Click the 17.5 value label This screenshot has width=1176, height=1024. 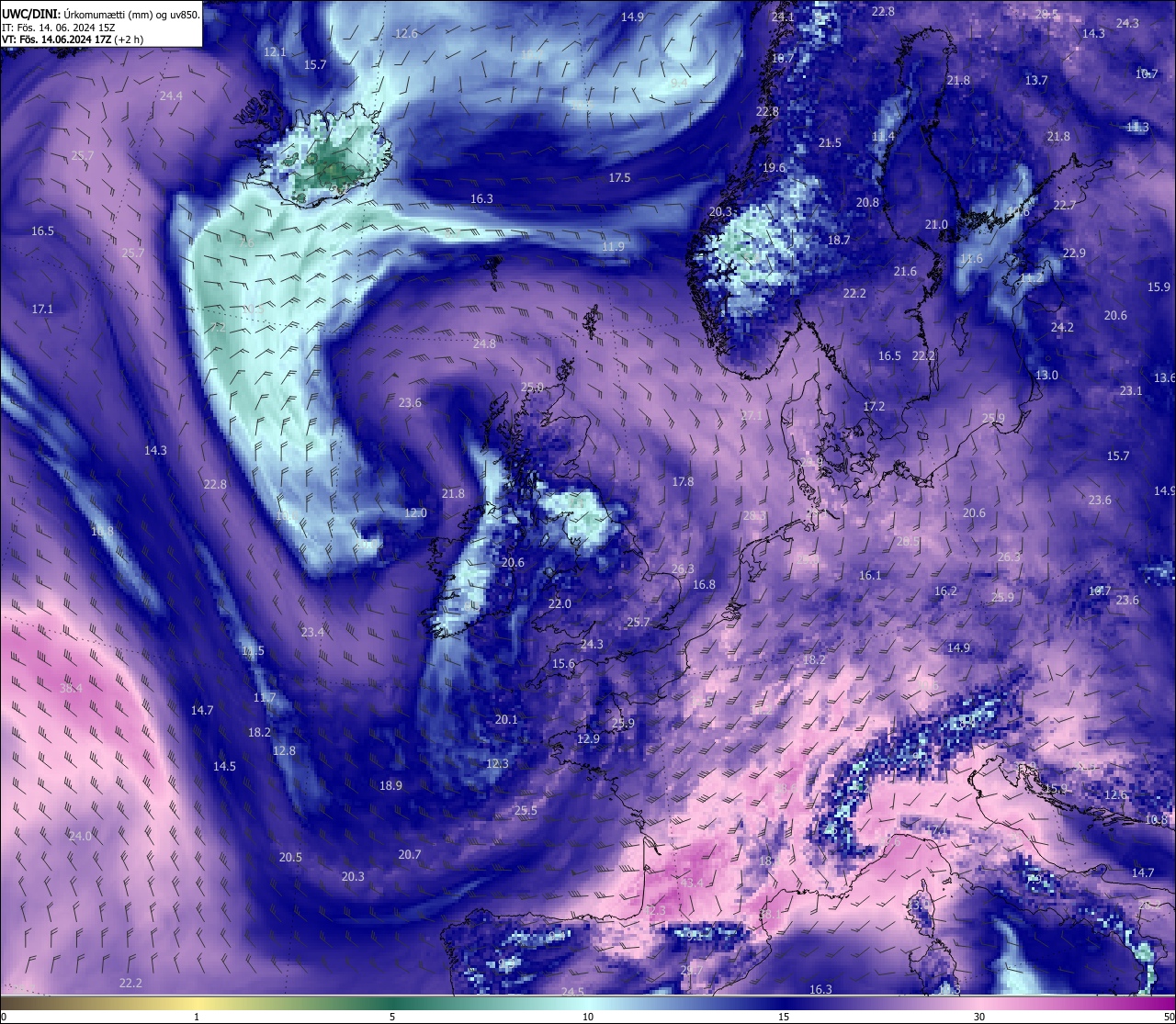619,177
